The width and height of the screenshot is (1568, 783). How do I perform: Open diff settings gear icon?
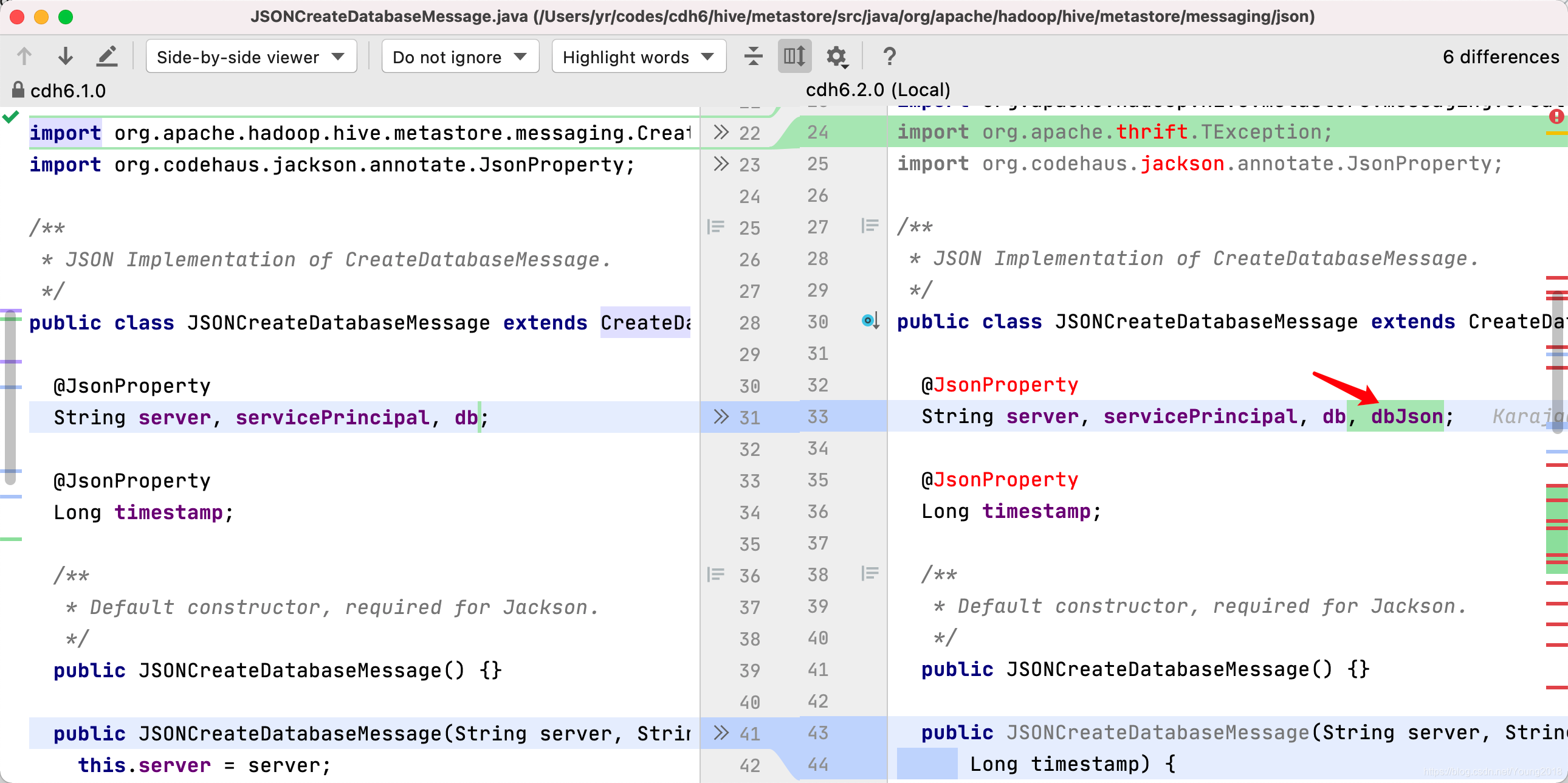tap(836, 57)
